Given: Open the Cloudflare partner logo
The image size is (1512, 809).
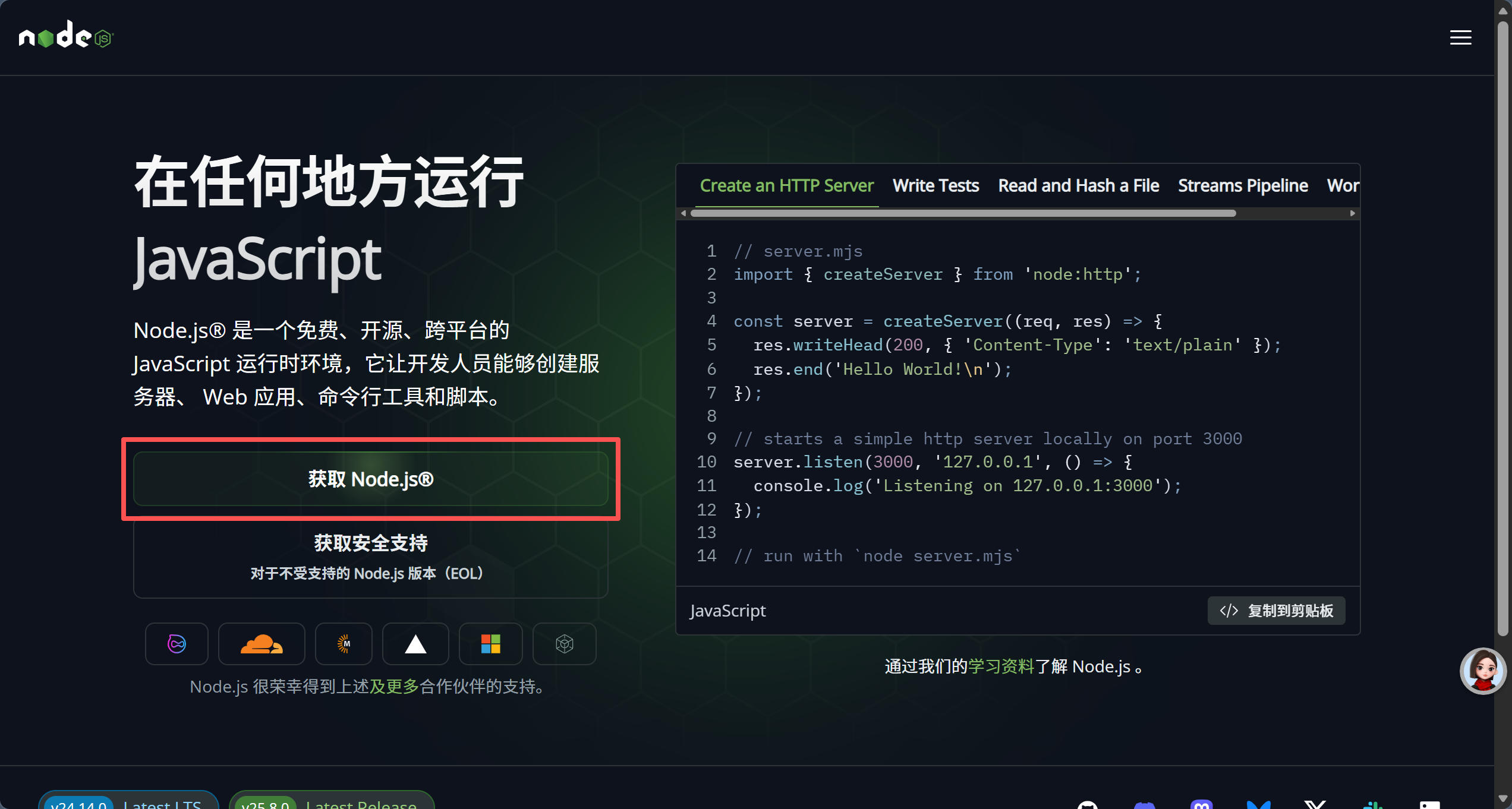Looking at the screenshot, I should [x=261, y=644].
